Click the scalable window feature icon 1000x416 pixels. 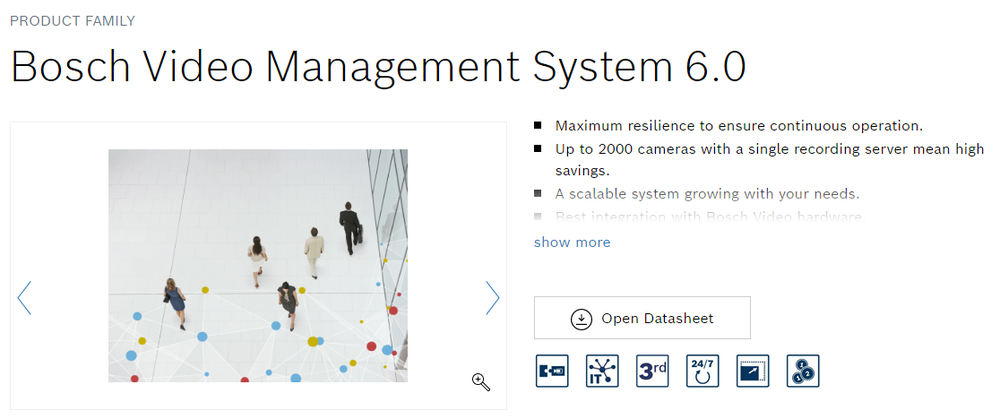pyautogui.click(x=753, y=371)
